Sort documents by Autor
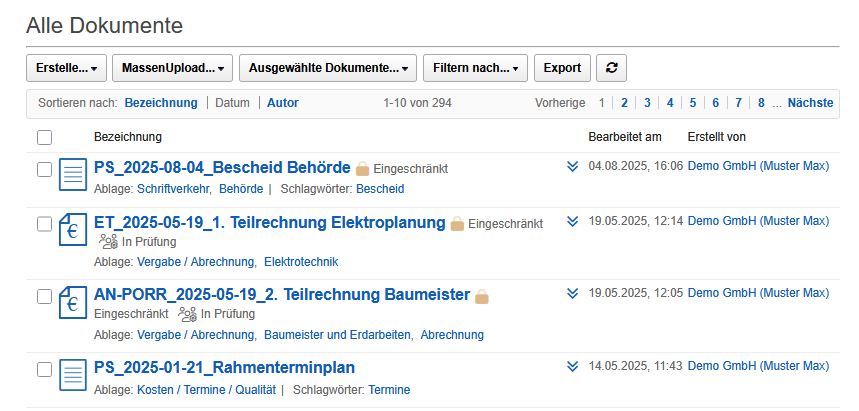 pyautogui.click(x=283, y=102)
